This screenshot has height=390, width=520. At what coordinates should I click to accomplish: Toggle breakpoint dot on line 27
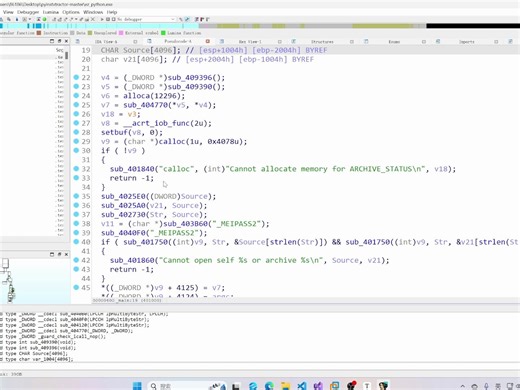(76, 123)
